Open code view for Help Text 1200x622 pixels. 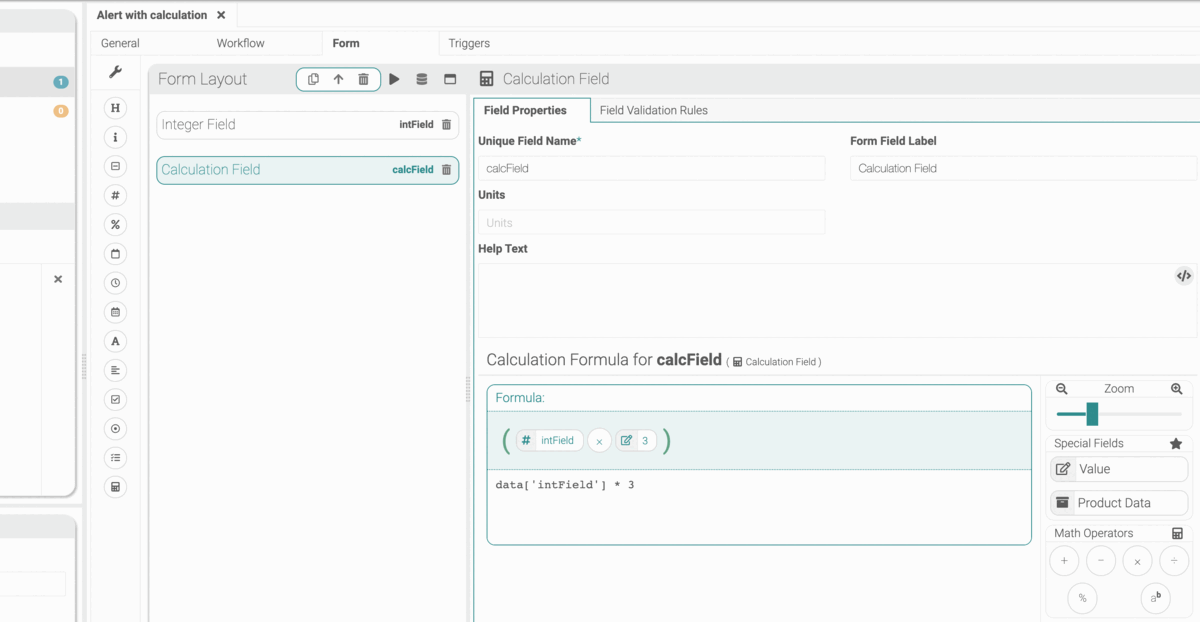[1184, 276]
